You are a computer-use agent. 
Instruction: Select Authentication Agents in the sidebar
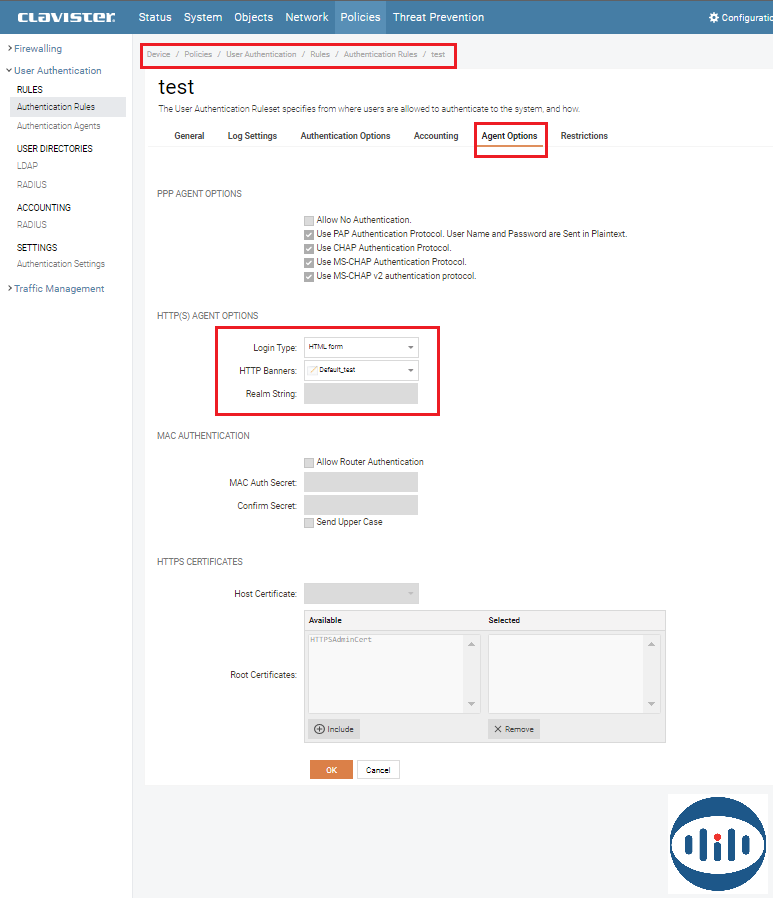pos(58,126)
